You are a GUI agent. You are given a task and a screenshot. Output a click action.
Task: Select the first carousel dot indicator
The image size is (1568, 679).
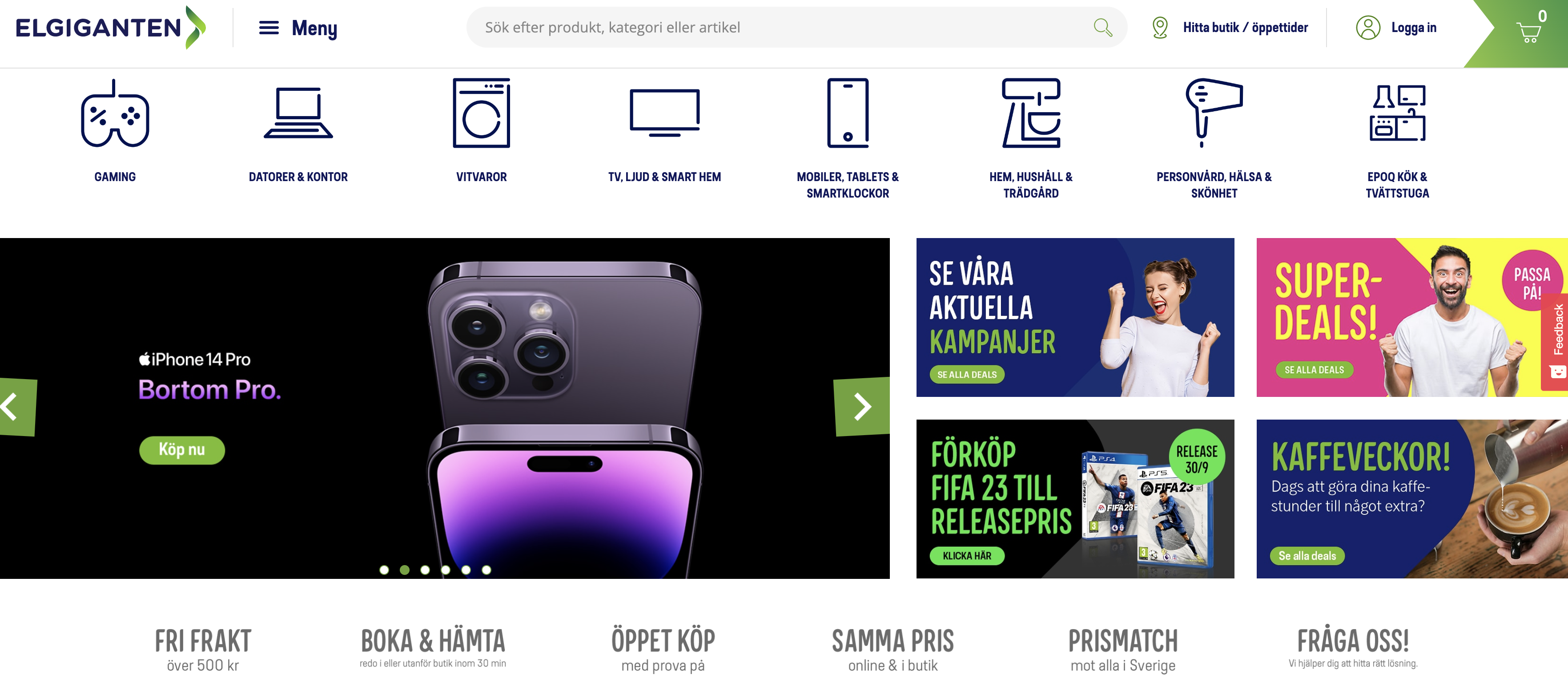(384, 570)
